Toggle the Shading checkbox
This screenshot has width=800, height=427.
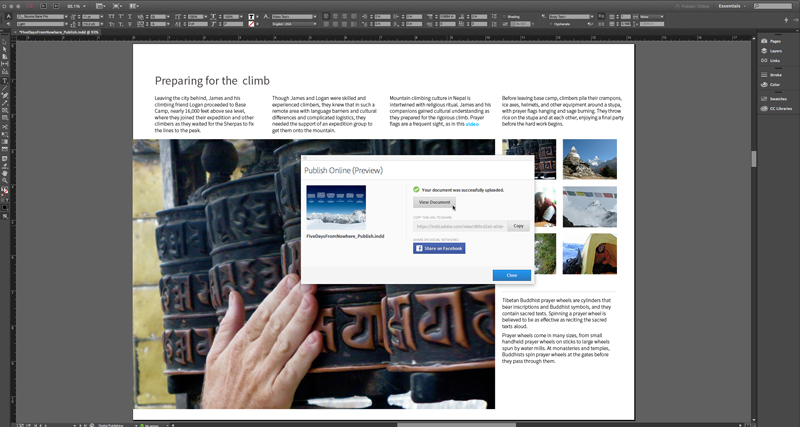click(x=505, y=16)
